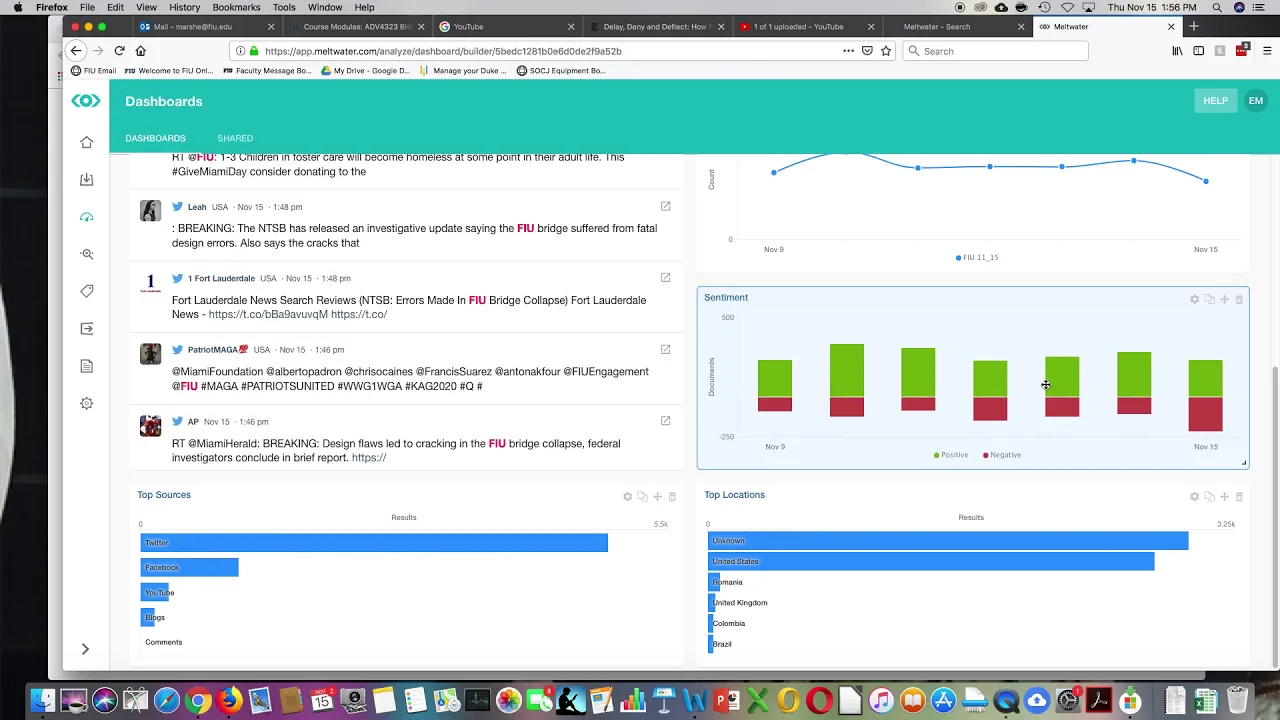Follow the t.co/bBa9avuvqM link
This screenshot has width=1280, height=720.
coord(268,314)
